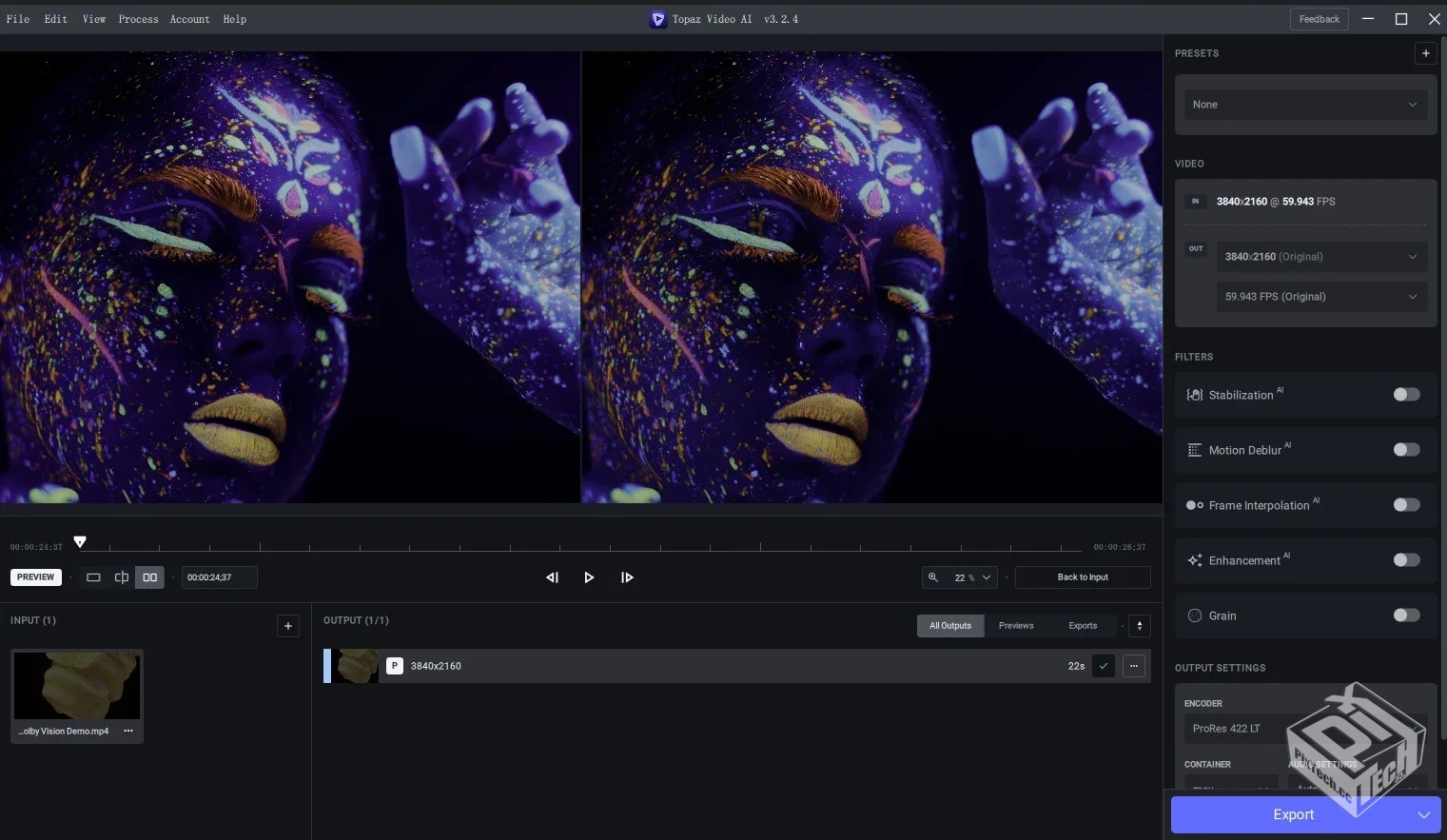Add new input video file
The height and width of the screenshot is (840, 1447).
coord(288,626)
